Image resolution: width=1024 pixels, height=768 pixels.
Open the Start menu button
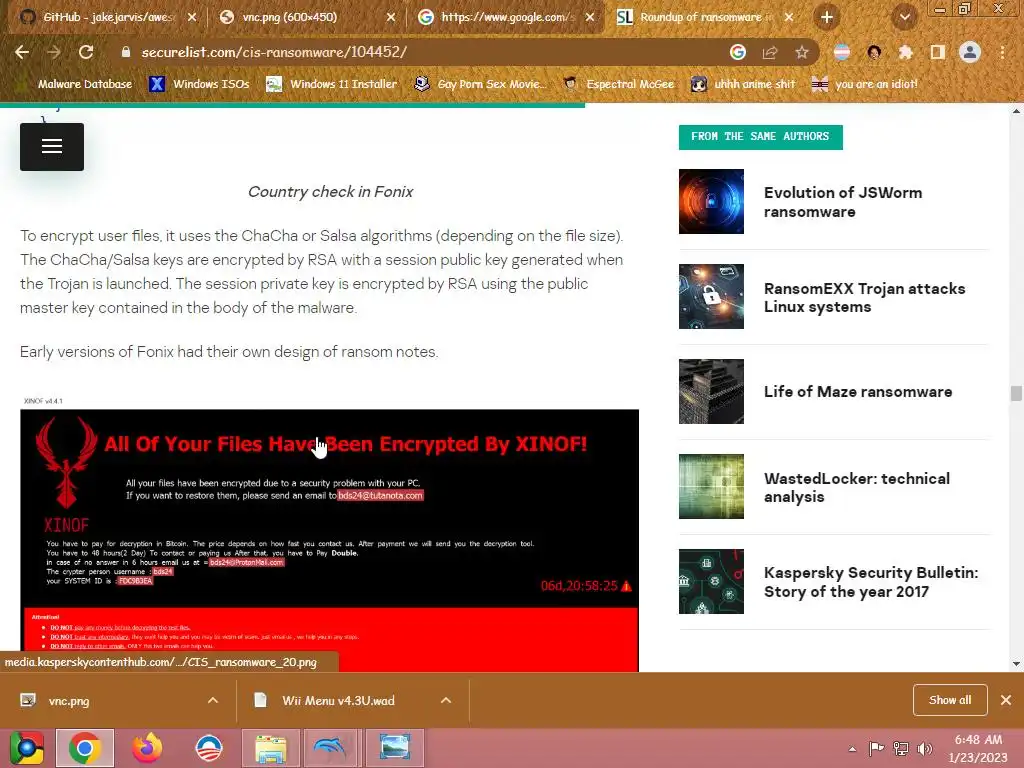coord(27,748)
